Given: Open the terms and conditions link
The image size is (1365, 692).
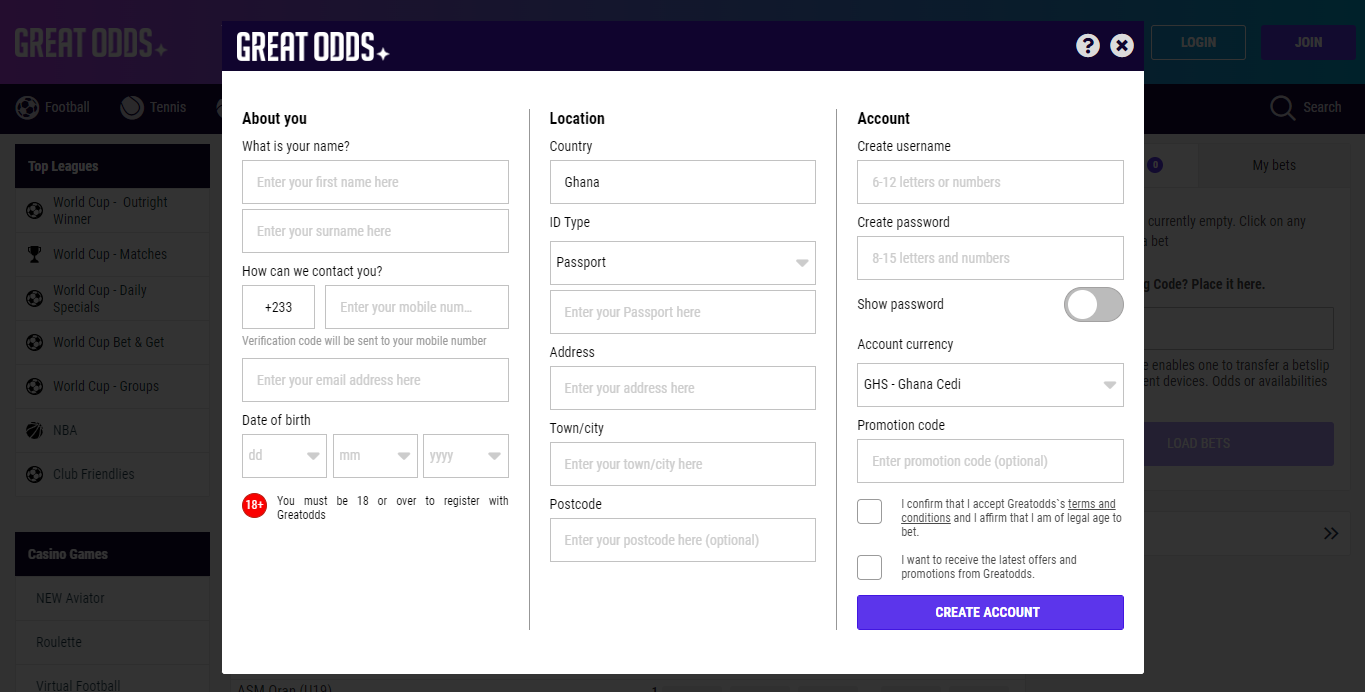Looking at the screenshot, I should (1091, 504).
